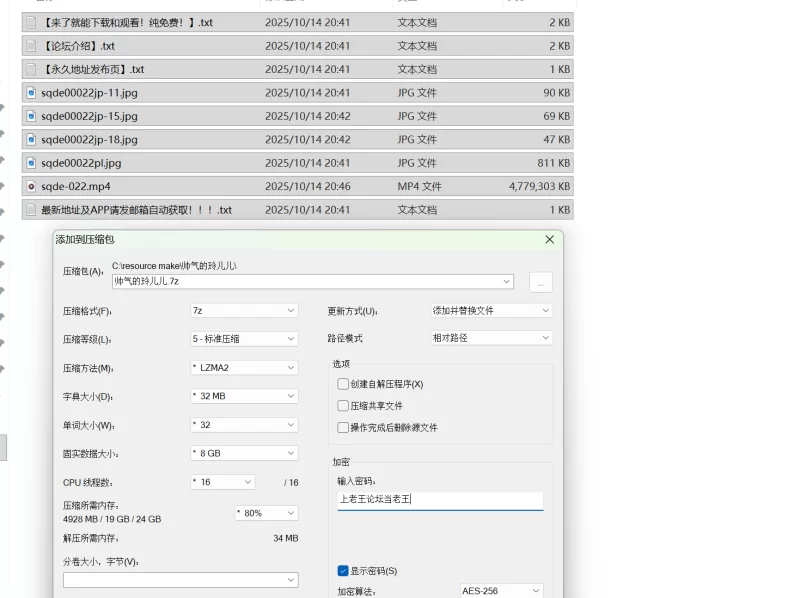This screenshot has width=800, height=598.
Task: Close the 添加到压缩包 dialog
Action: (x=549, y=240)
